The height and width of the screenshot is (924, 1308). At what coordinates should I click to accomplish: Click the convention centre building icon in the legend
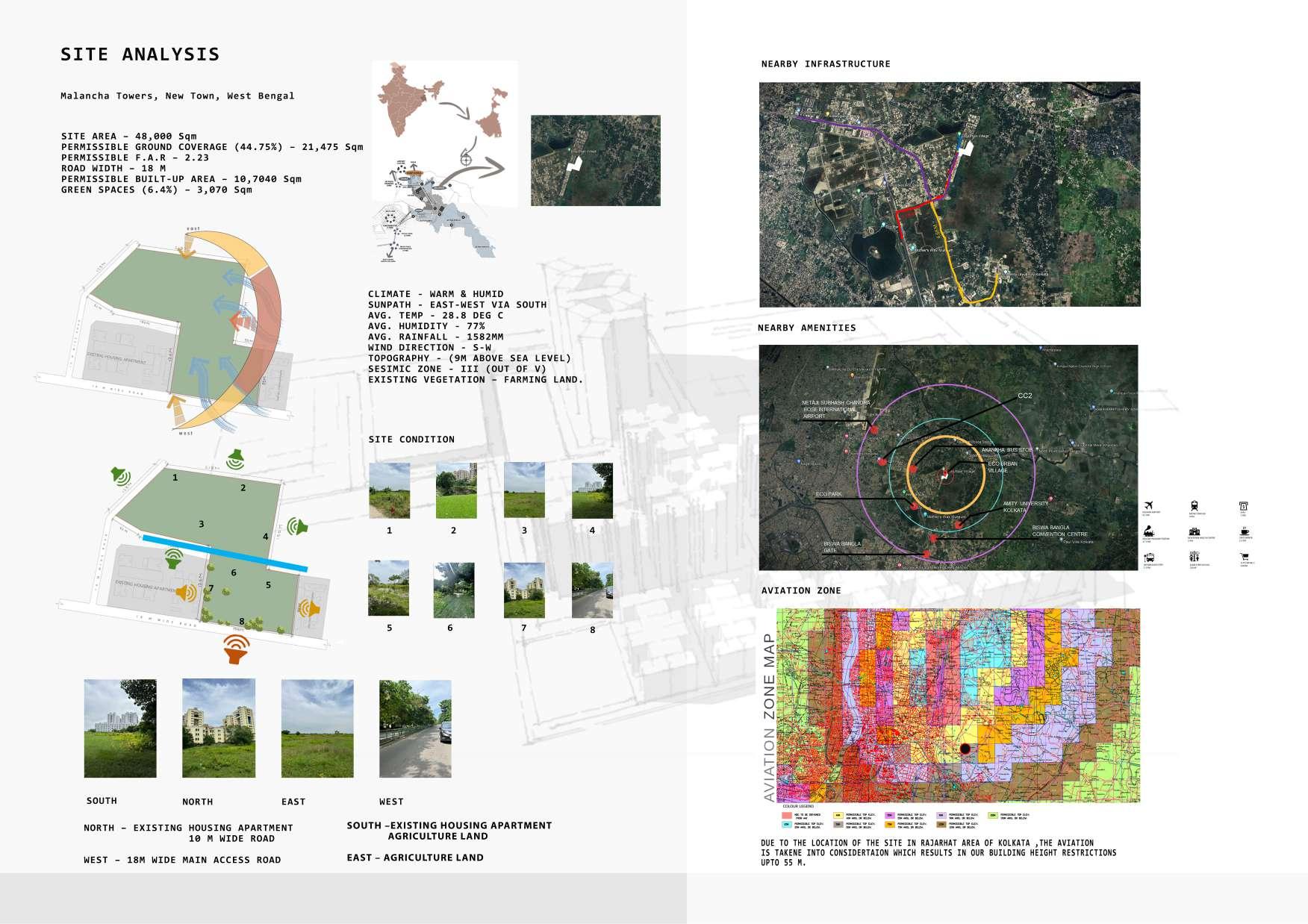(x=1195, y=531)
